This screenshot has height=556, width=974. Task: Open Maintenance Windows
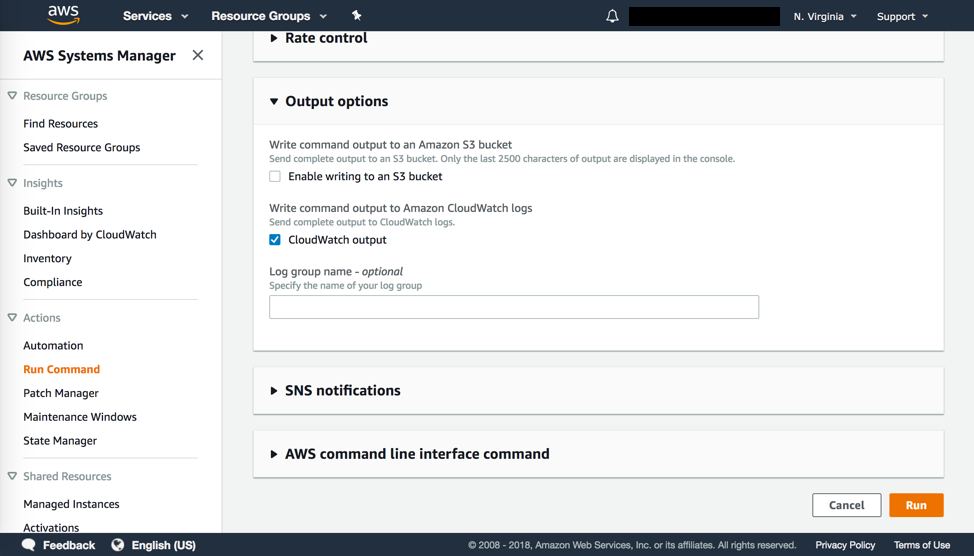tap(80, 417)
